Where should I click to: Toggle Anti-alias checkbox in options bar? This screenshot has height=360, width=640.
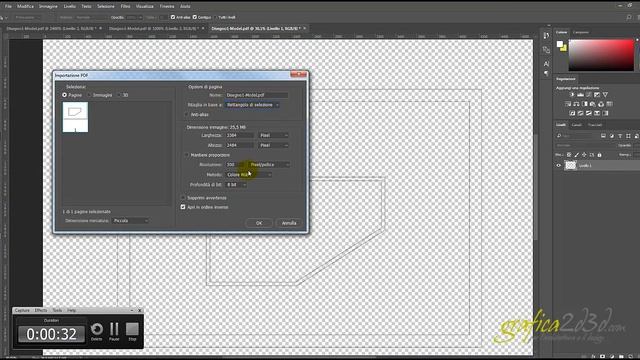pyautogui.click(x=173, y=17)
